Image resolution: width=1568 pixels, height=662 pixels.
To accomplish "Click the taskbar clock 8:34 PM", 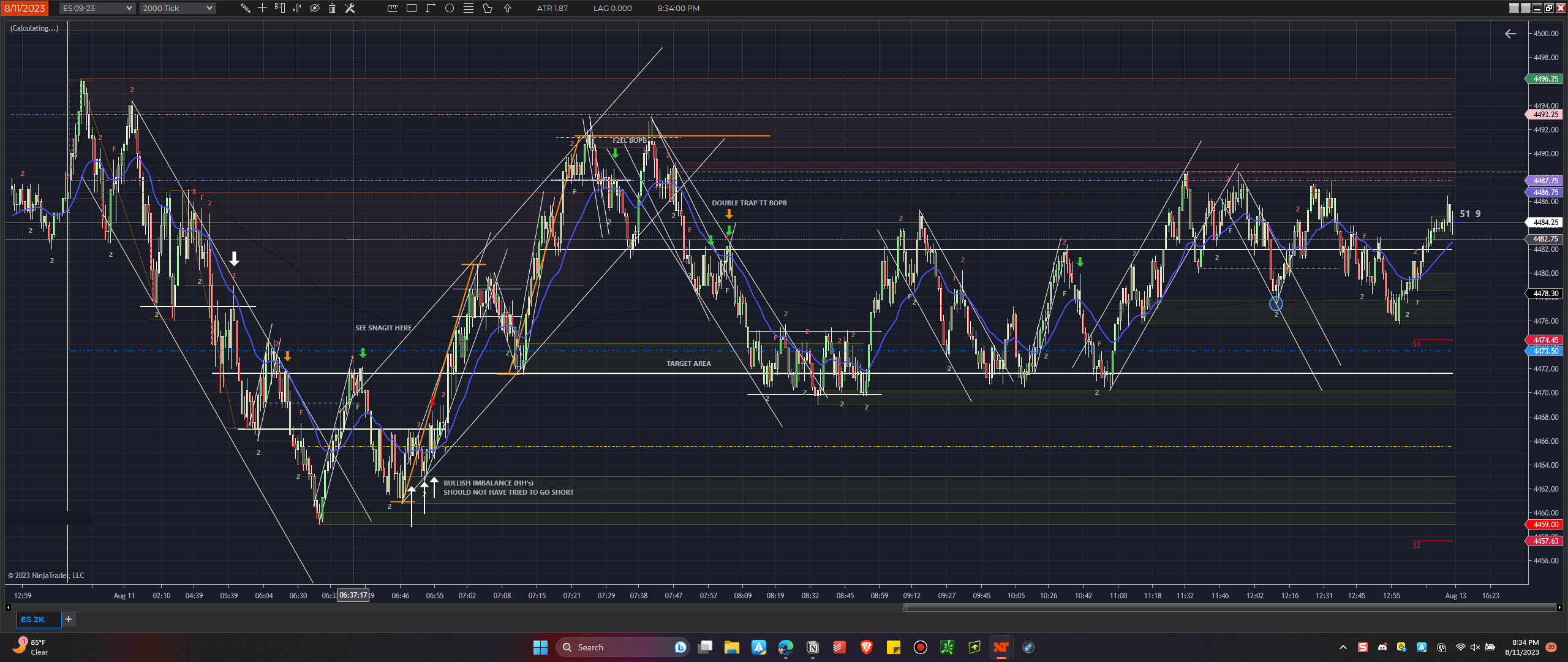I will point(1521,647).
